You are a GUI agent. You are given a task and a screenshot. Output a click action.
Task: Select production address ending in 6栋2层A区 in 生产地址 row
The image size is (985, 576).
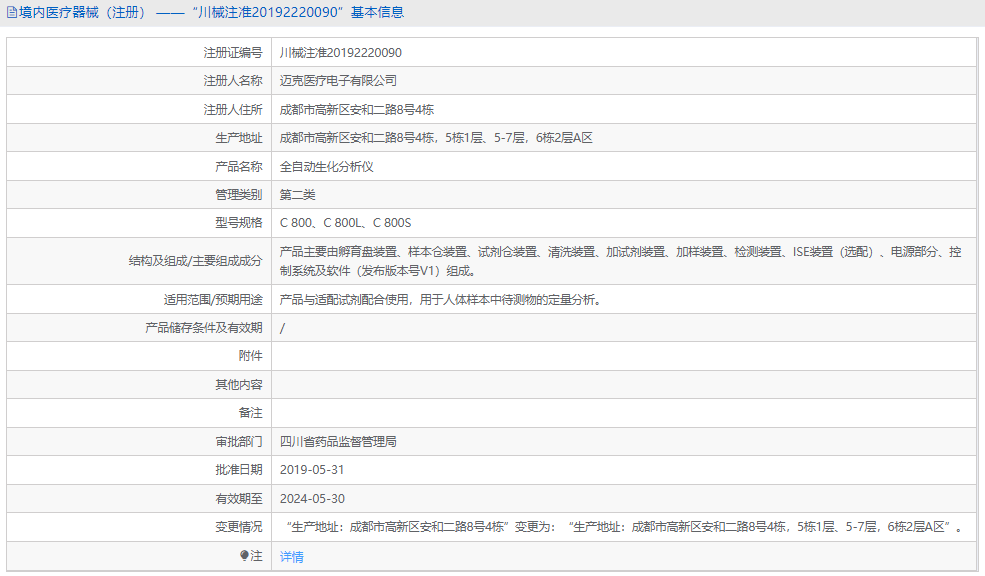click(x=436, y=138)
